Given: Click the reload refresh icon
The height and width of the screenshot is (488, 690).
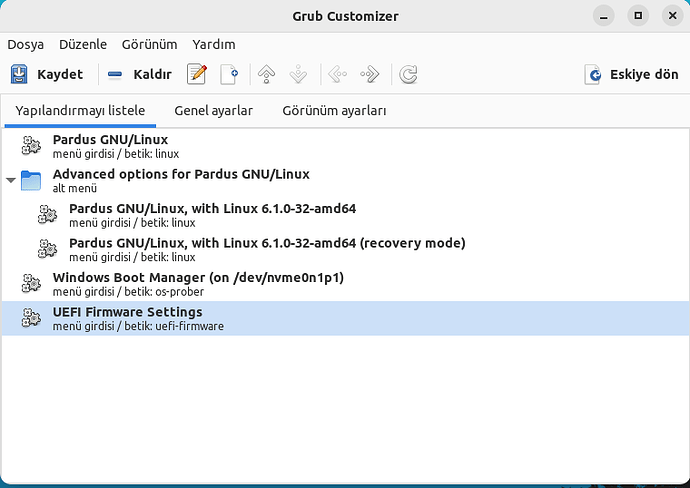Looking at the screenshot, I should click(407, 74).
